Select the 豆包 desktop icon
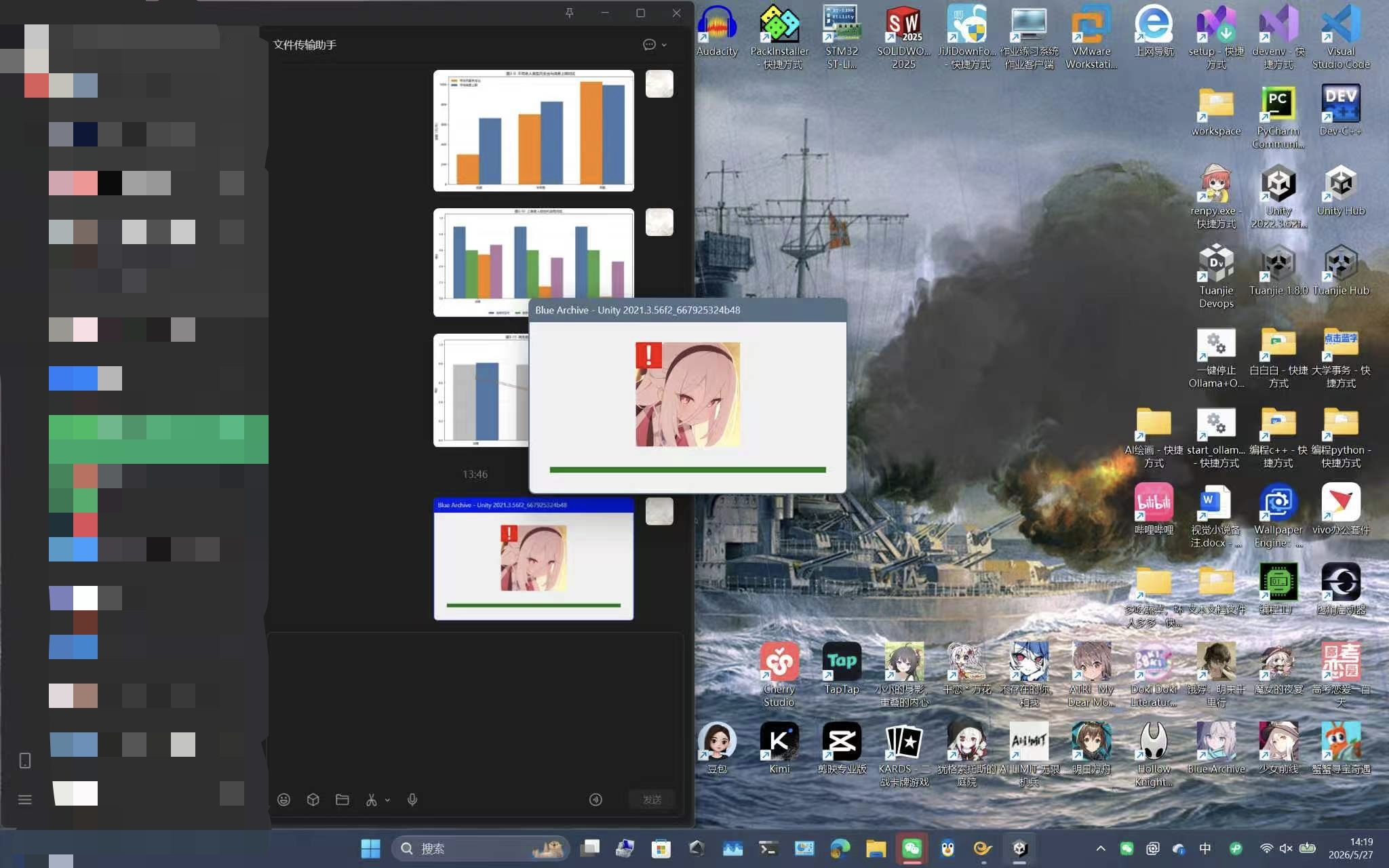The height and width of the screenshot is (868, 1389). pyautogui.click(x=717, y=749)
